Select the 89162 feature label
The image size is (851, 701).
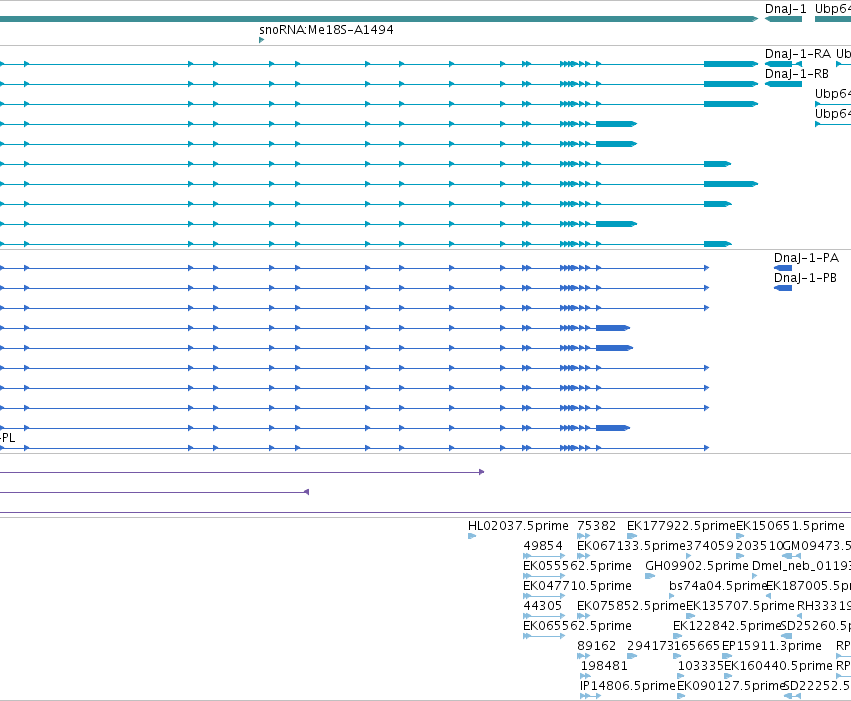pyautogui.click(x=596, y=646)
